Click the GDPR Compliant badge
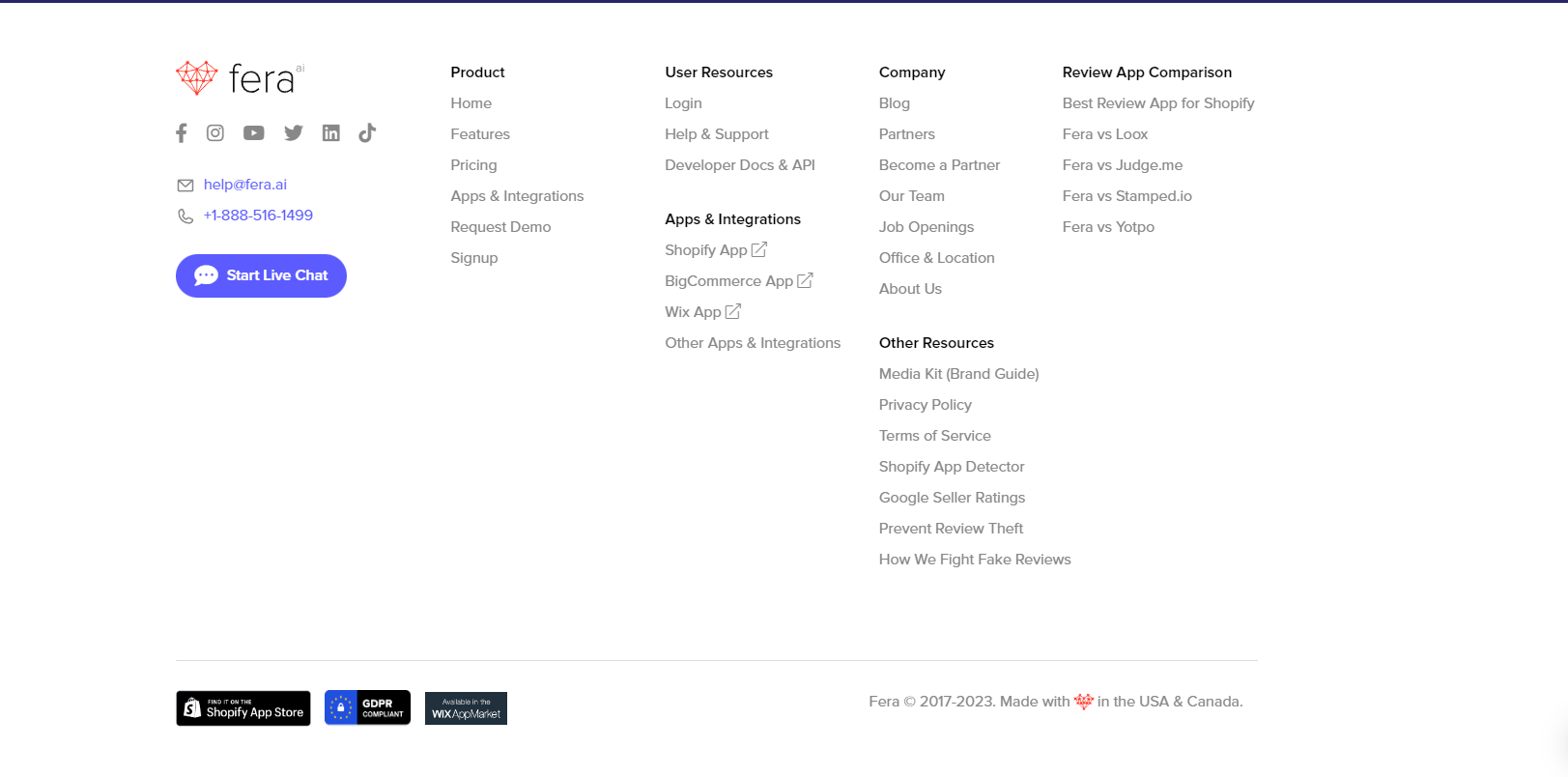The width and height of the screenshot is (1568, 777). tap(367, 707)
